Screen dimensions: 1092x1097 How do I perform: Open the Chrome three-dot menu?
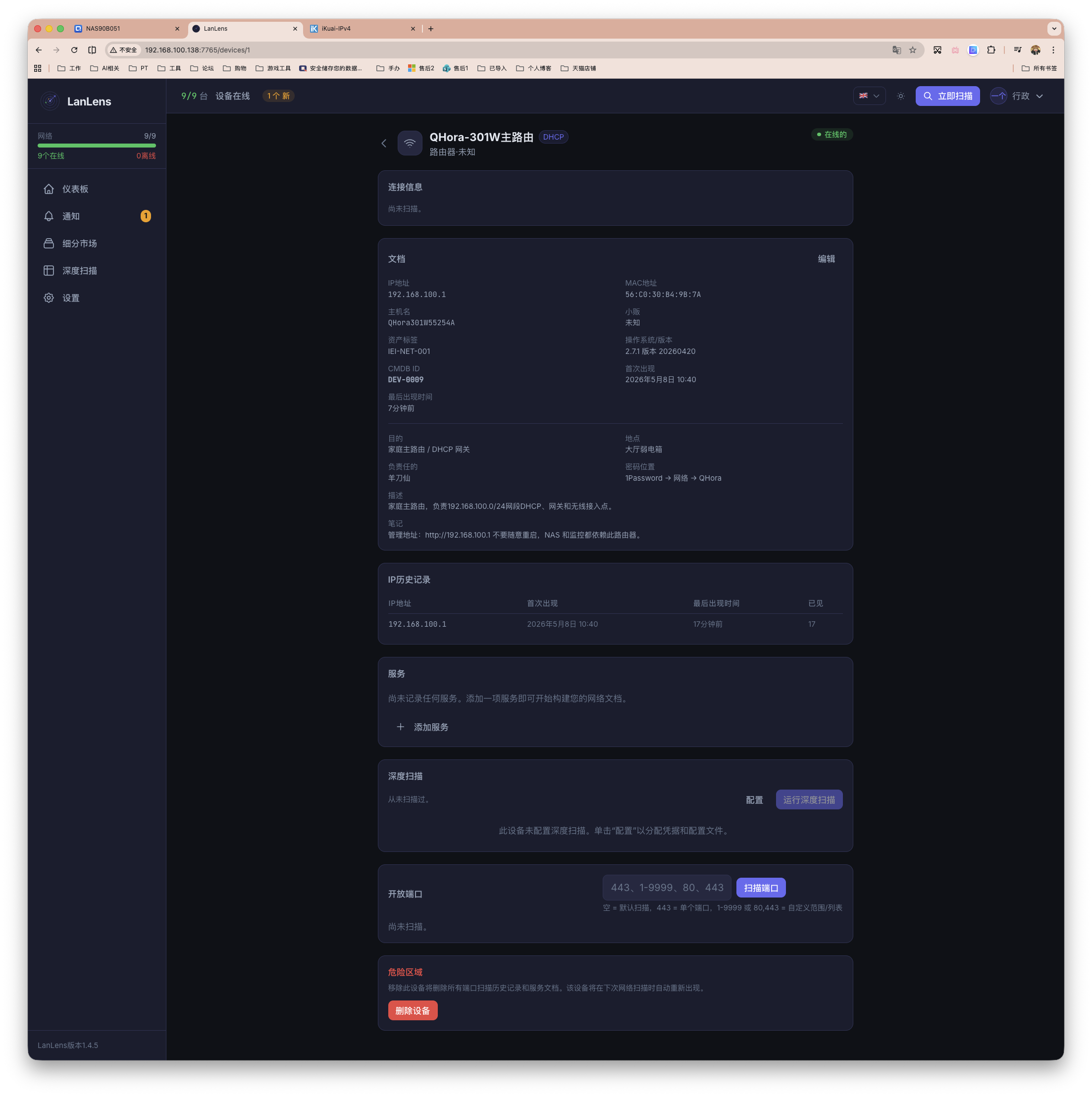pyautogui.click(x=1053, y=50)
